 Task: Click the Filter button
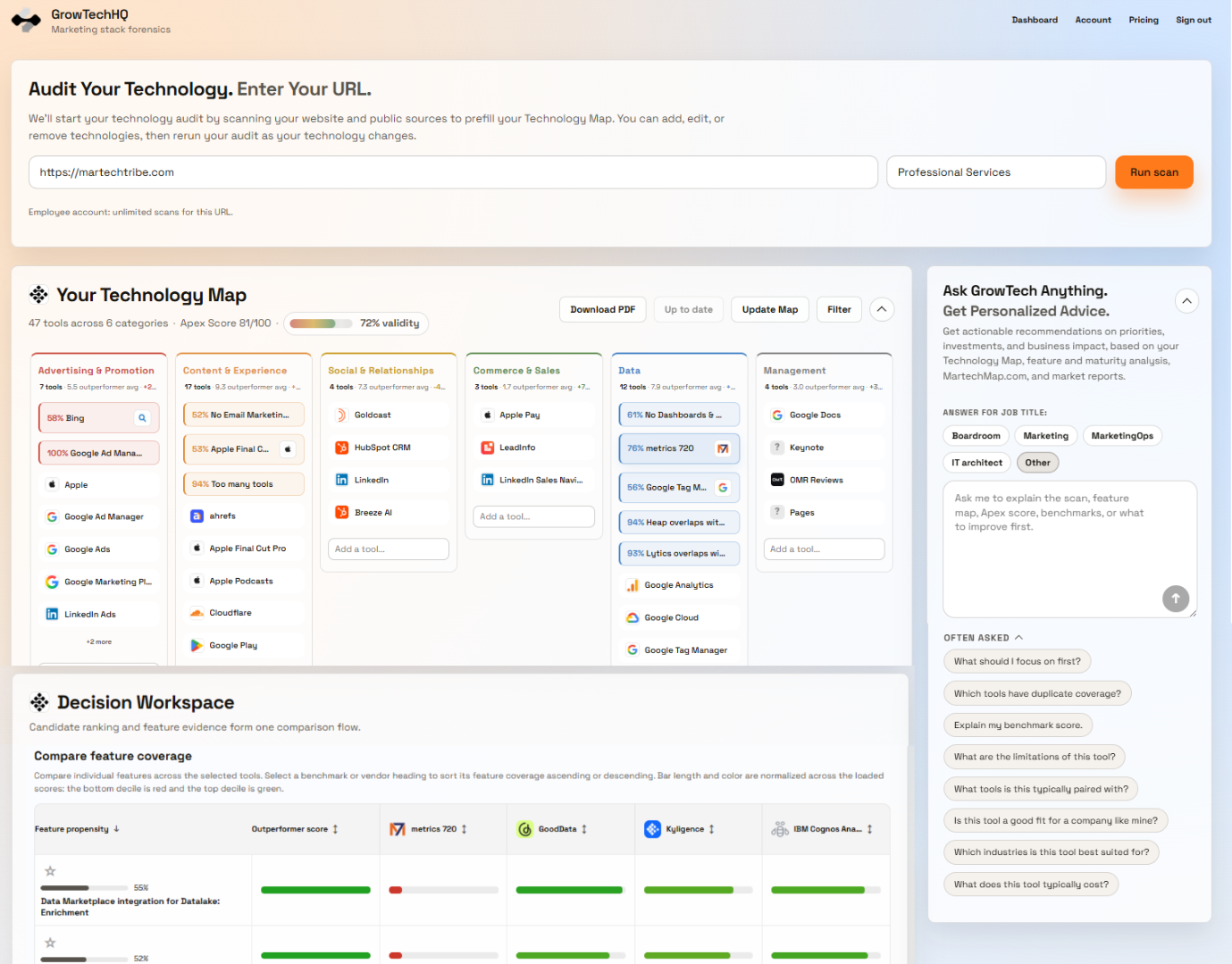839,309
